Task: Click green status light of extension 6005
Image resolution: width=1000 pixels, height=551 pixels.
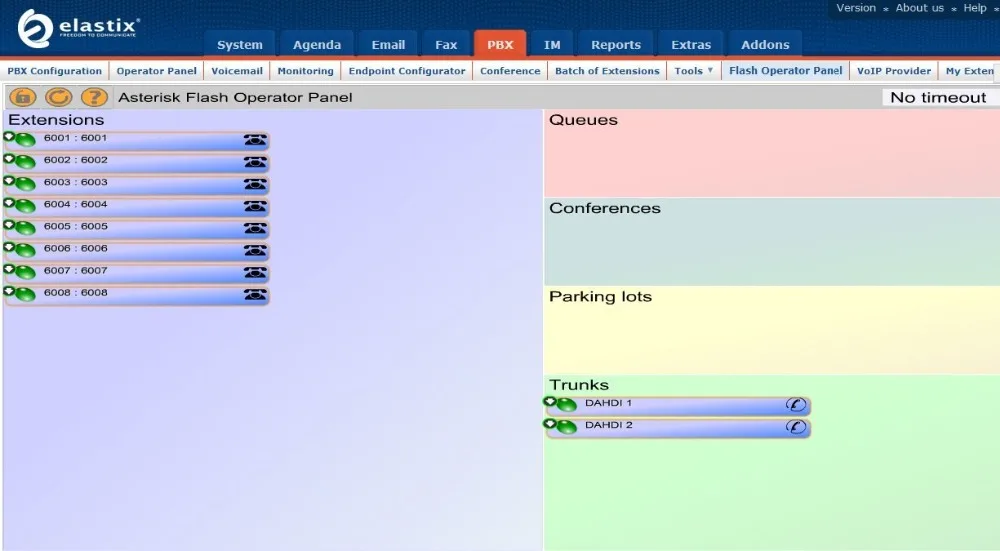Action: click(x=26, y=228)
